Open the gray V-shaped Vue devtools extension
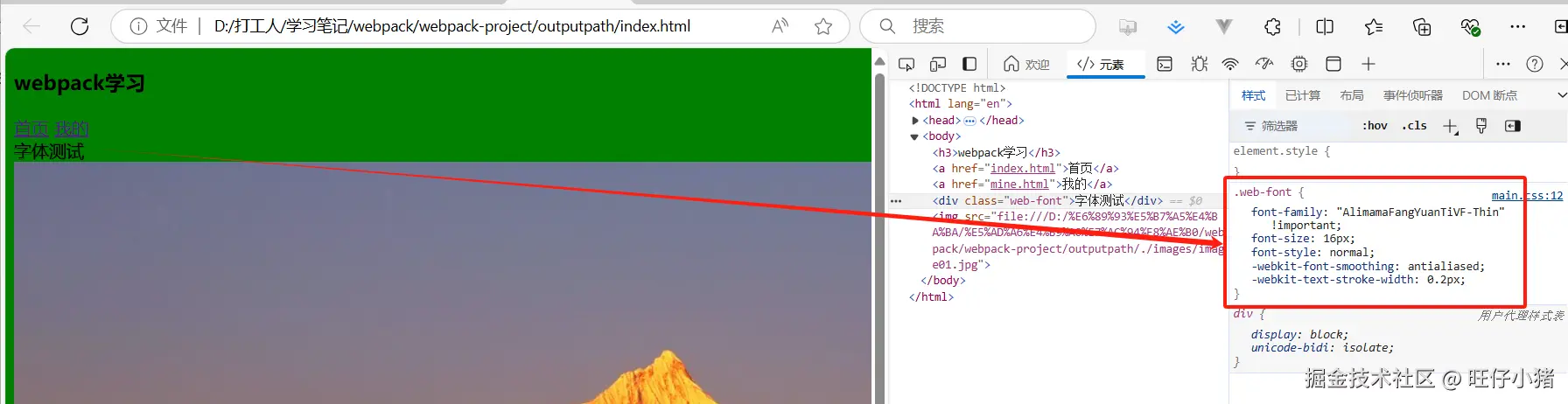Image resolution: width=1568 pixels, height=404 pixels. 1224,27
